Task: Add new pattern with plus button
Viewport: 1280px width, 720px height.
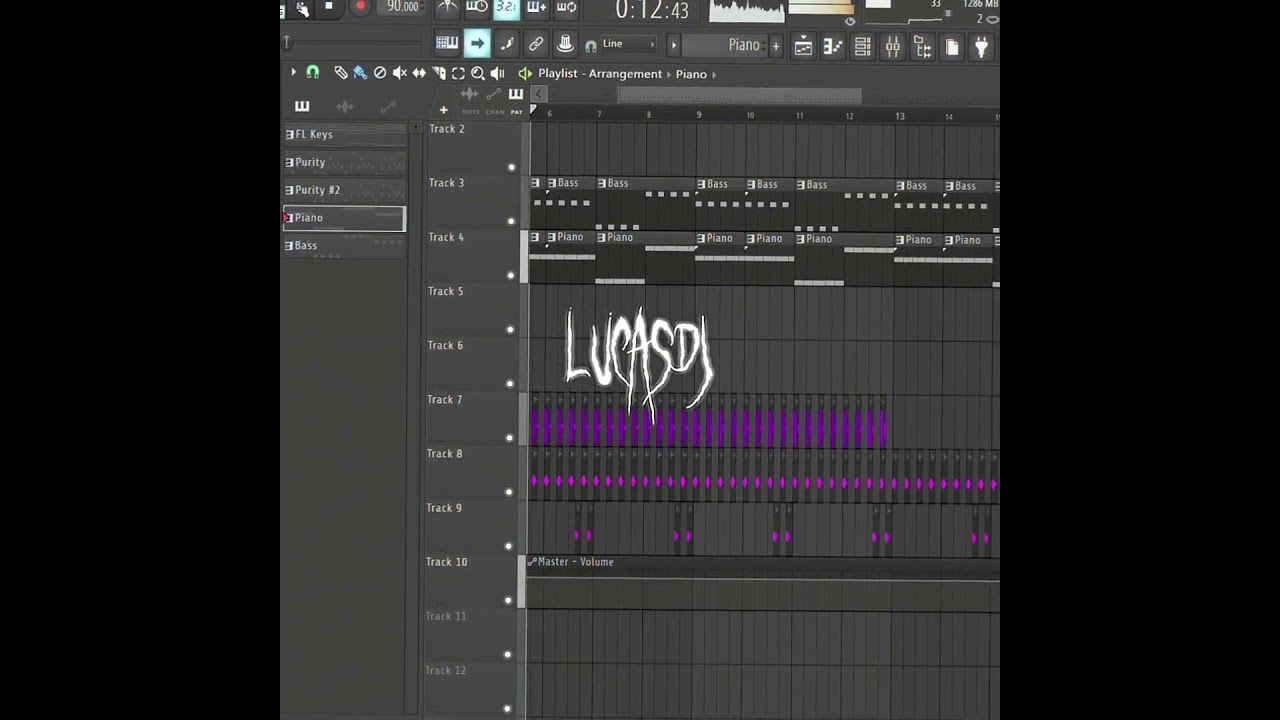Action: tap(775, 45)
